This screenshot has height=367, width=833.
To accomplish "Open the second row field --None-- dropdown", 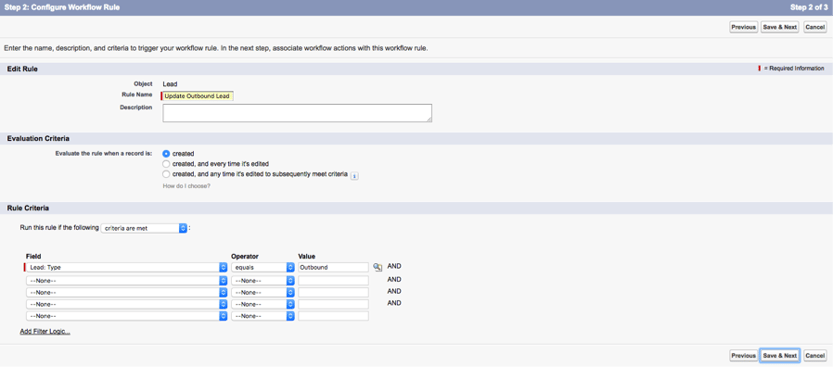I will 126,280.
